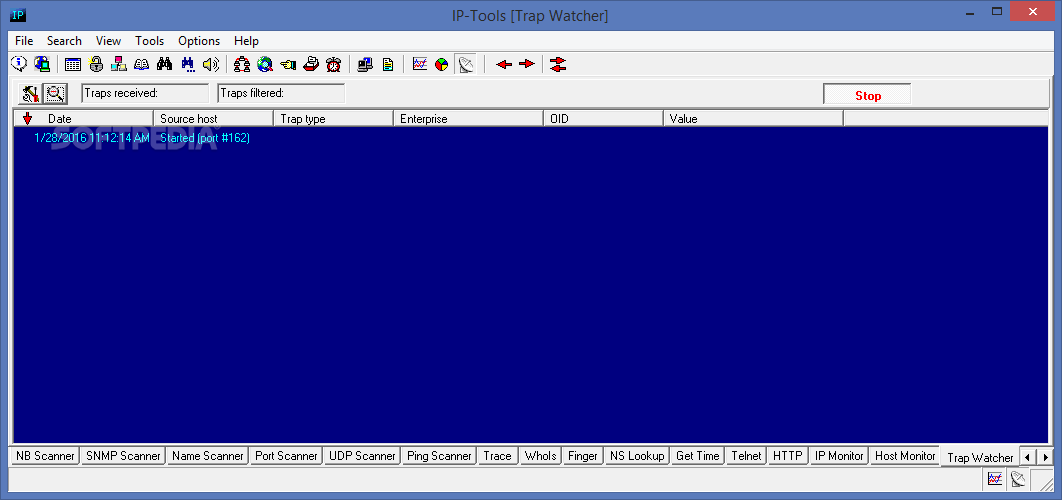
Task: Sort by the Date column header
Action: coord(84,119)
